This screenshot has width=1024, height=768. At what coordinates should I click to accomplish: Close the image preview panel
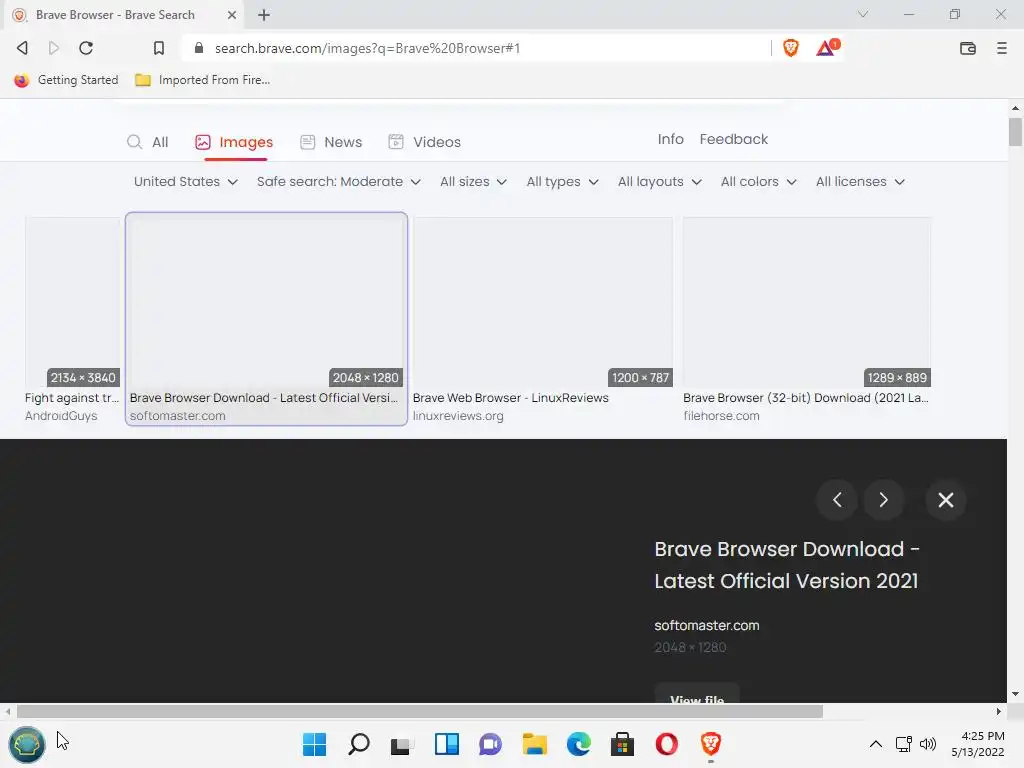coord(946,500)
